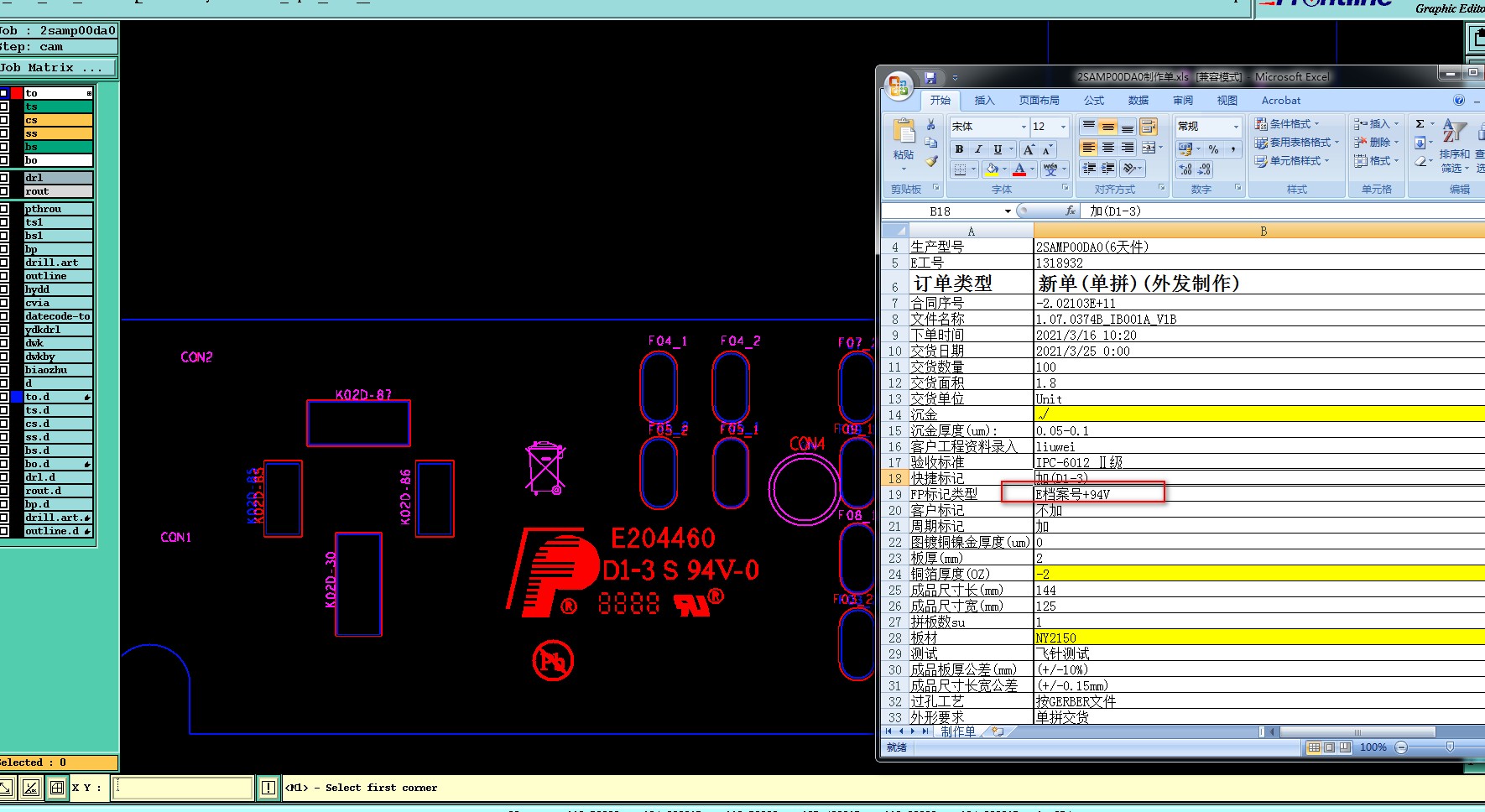Click the Cut scissors icon
Screen dimensions: 1485x812
pos(931,125)
